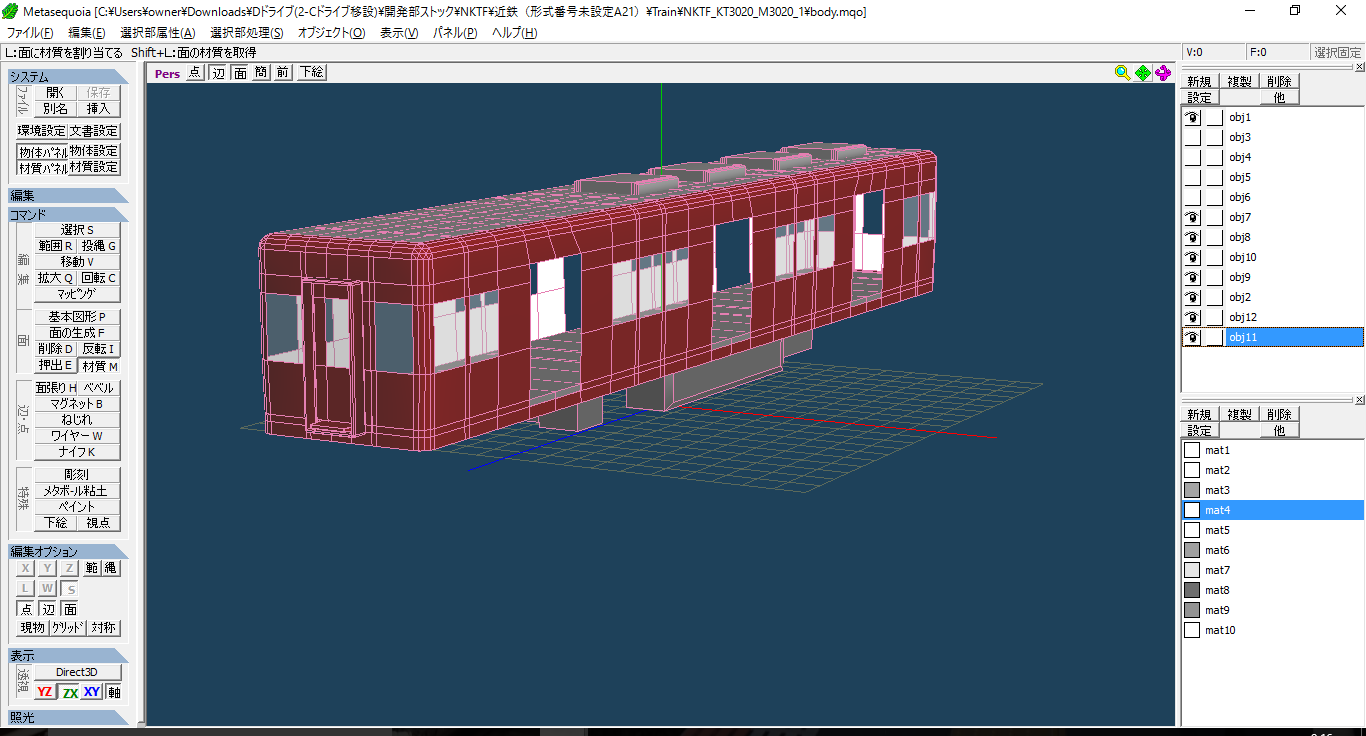Toggle the 簡 simple display button
Viewport: 1366px width, 736px height.
[261, 72]
